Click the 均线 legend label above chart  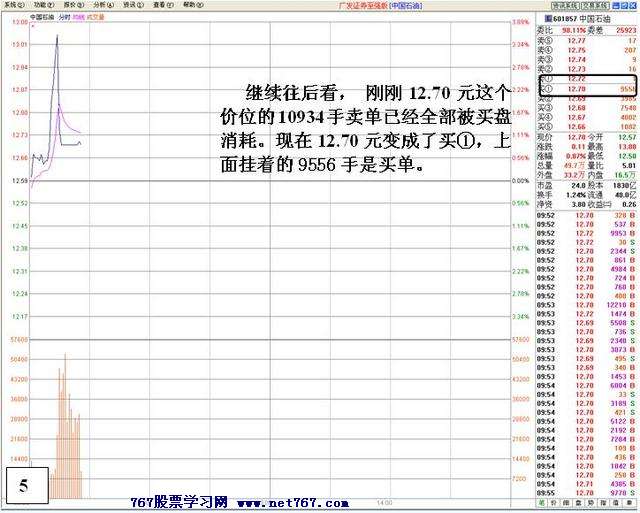tap(78, 17)
